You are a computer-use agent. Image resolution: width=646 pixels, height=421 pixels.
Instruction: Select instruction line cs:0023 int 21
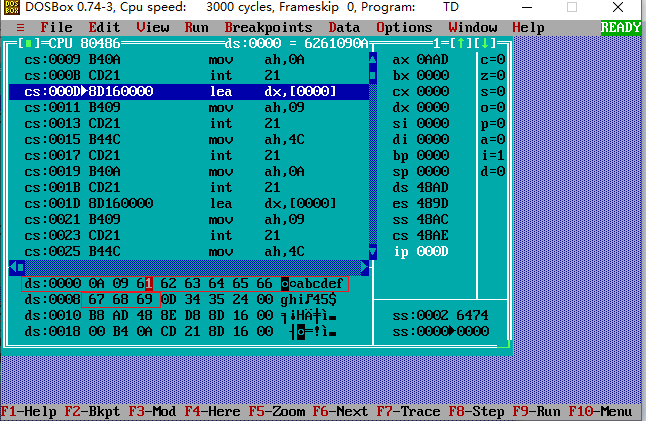pyautogui.click(x=189, y=236)
